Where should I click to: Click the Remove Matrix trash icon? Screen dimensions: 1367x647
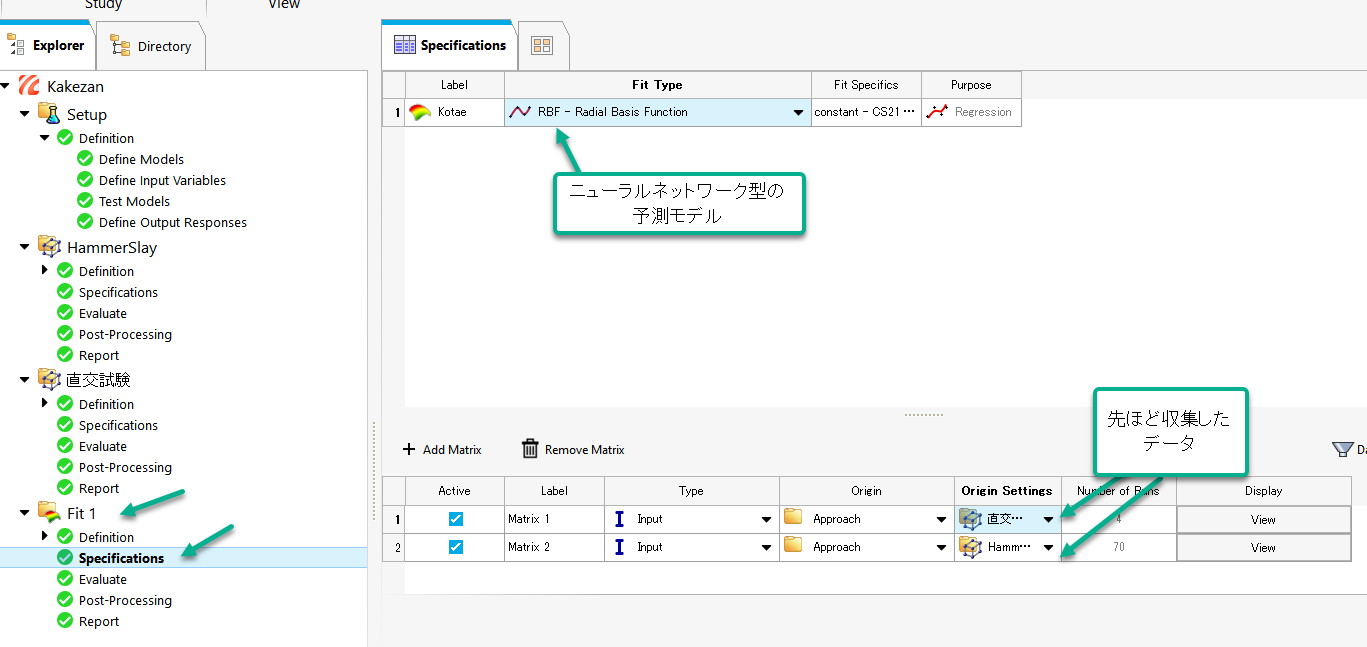click(x=530, y=449)
